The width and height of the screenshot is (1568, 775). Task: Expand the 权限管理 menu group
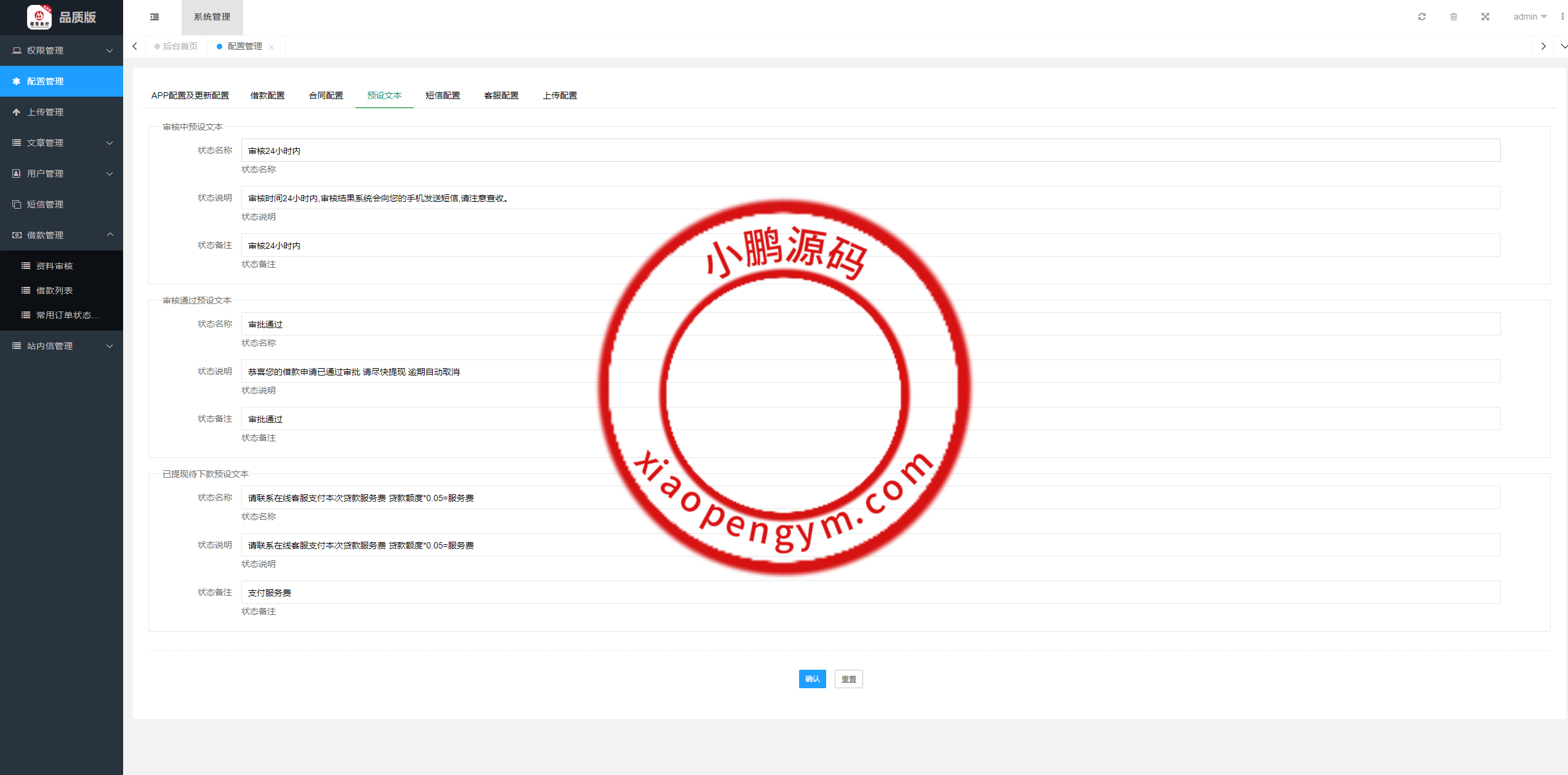point(45,50)
